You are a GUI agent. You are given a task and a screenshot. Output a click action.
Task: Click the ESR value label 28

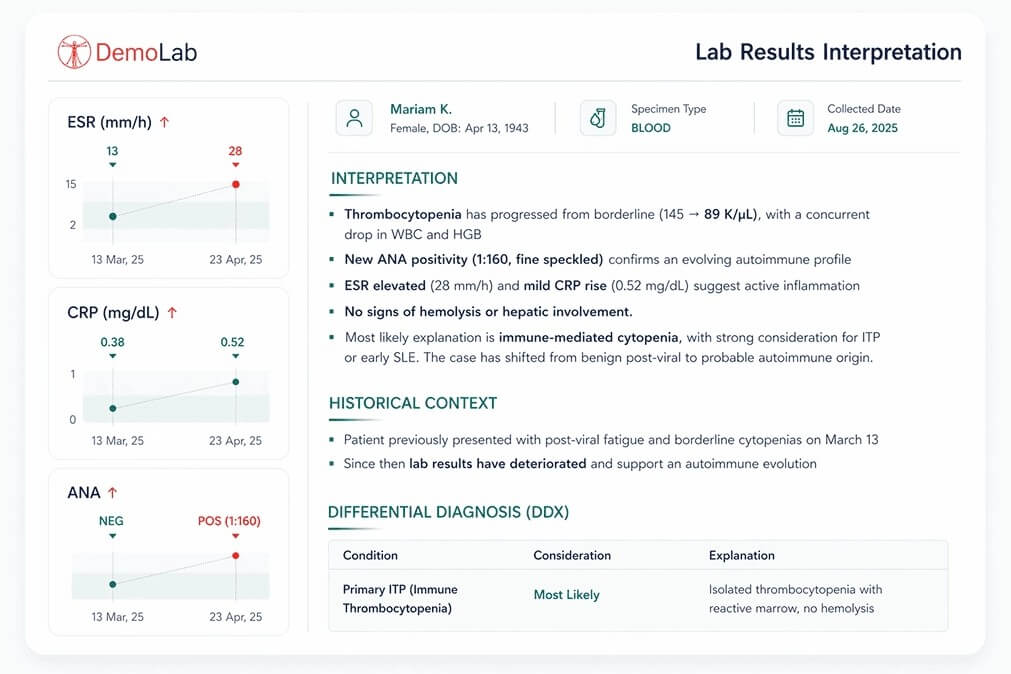click(x=235, y=151)
